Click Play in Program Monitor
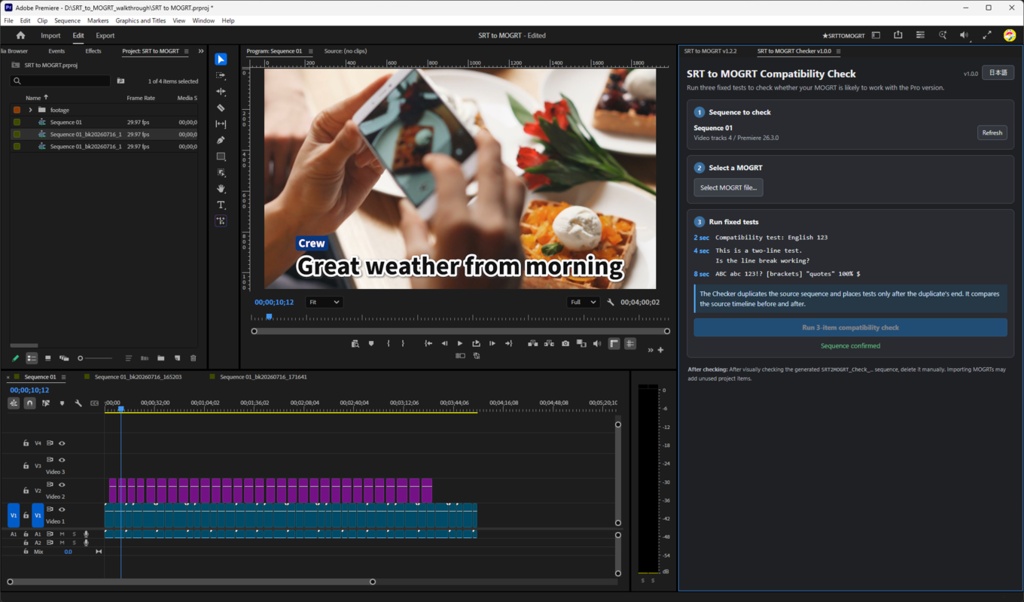 pos(460,343)
